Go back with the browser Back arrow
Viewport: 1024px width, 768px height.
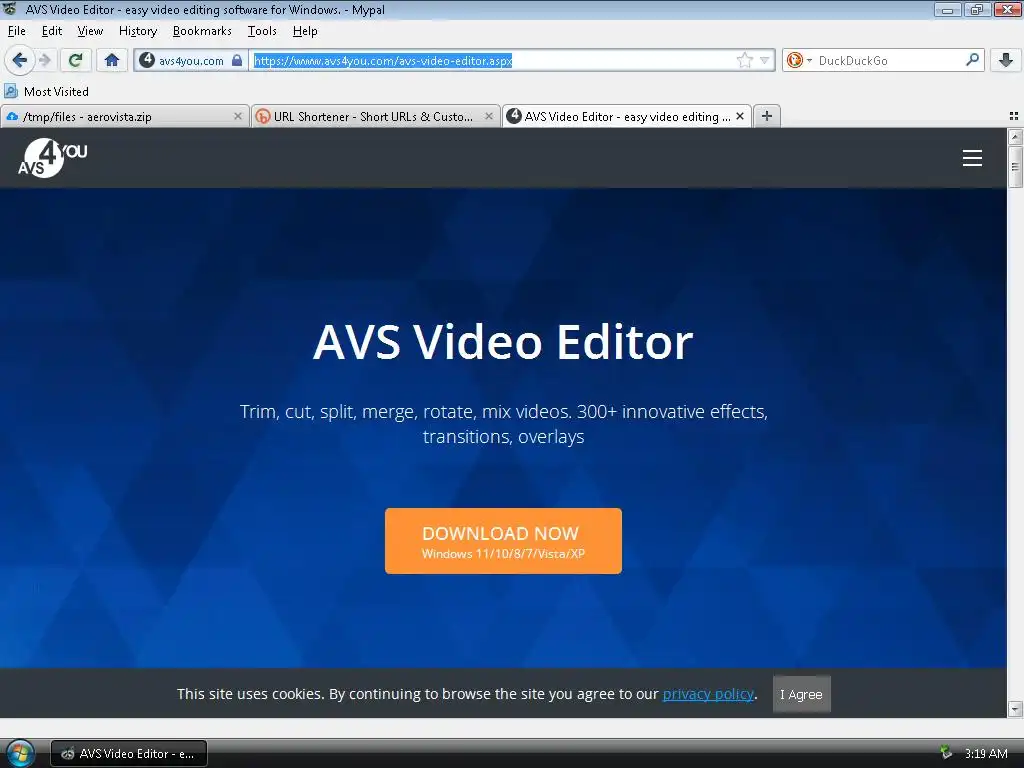[20, 61]
